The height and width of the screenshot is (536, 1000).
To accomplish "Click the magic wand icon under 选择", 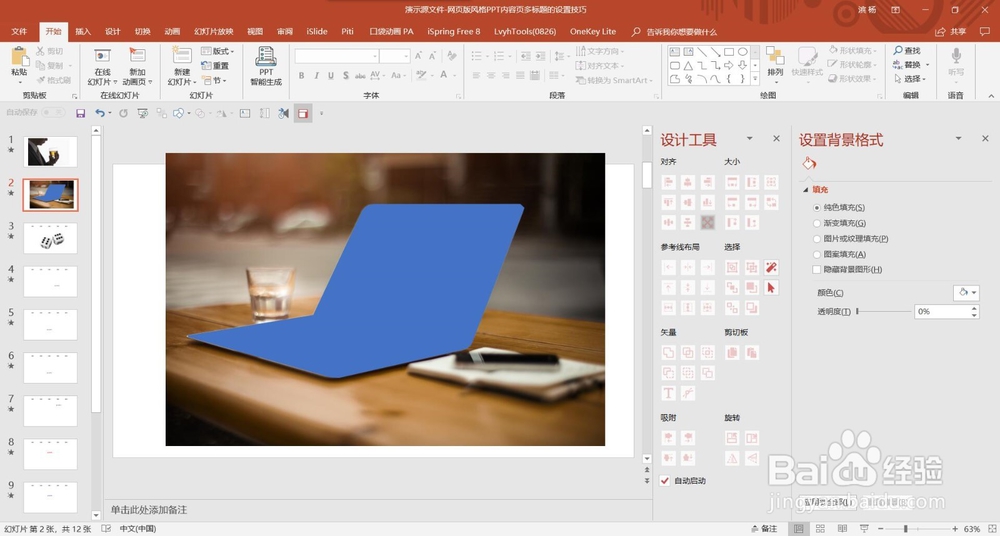I will click(771, 267).
